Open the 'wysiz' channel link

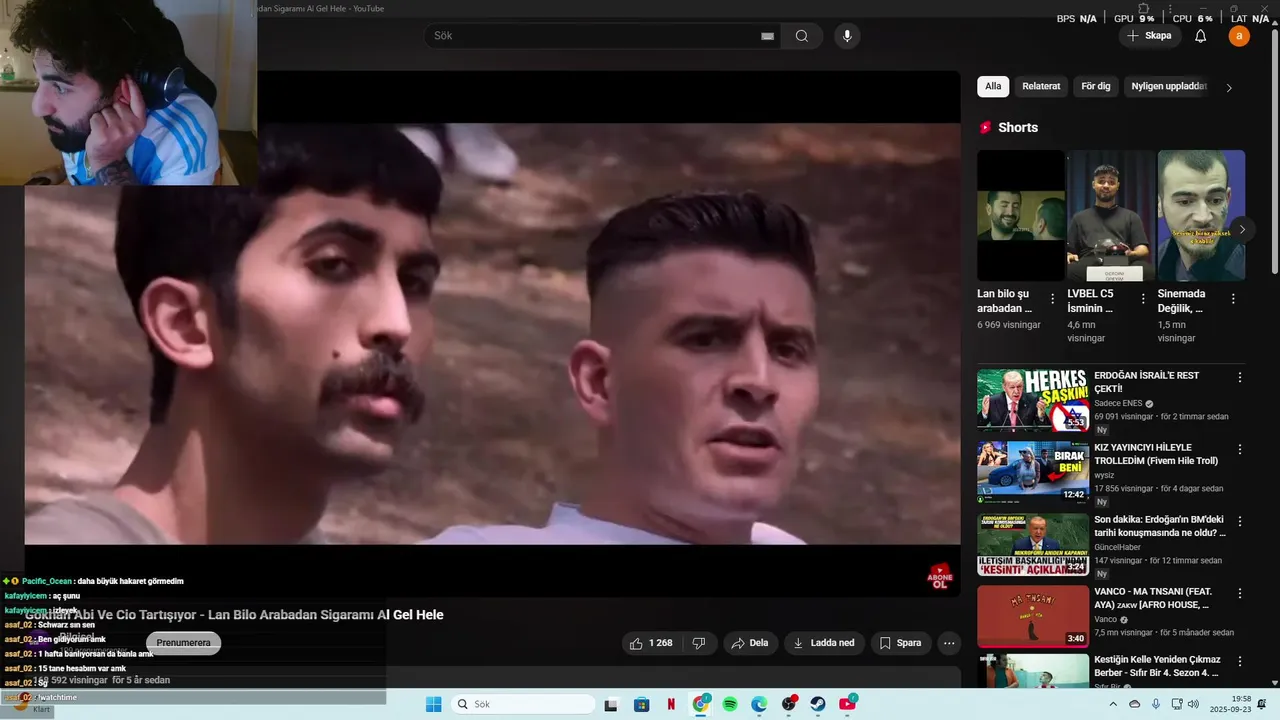point(1104,475)
